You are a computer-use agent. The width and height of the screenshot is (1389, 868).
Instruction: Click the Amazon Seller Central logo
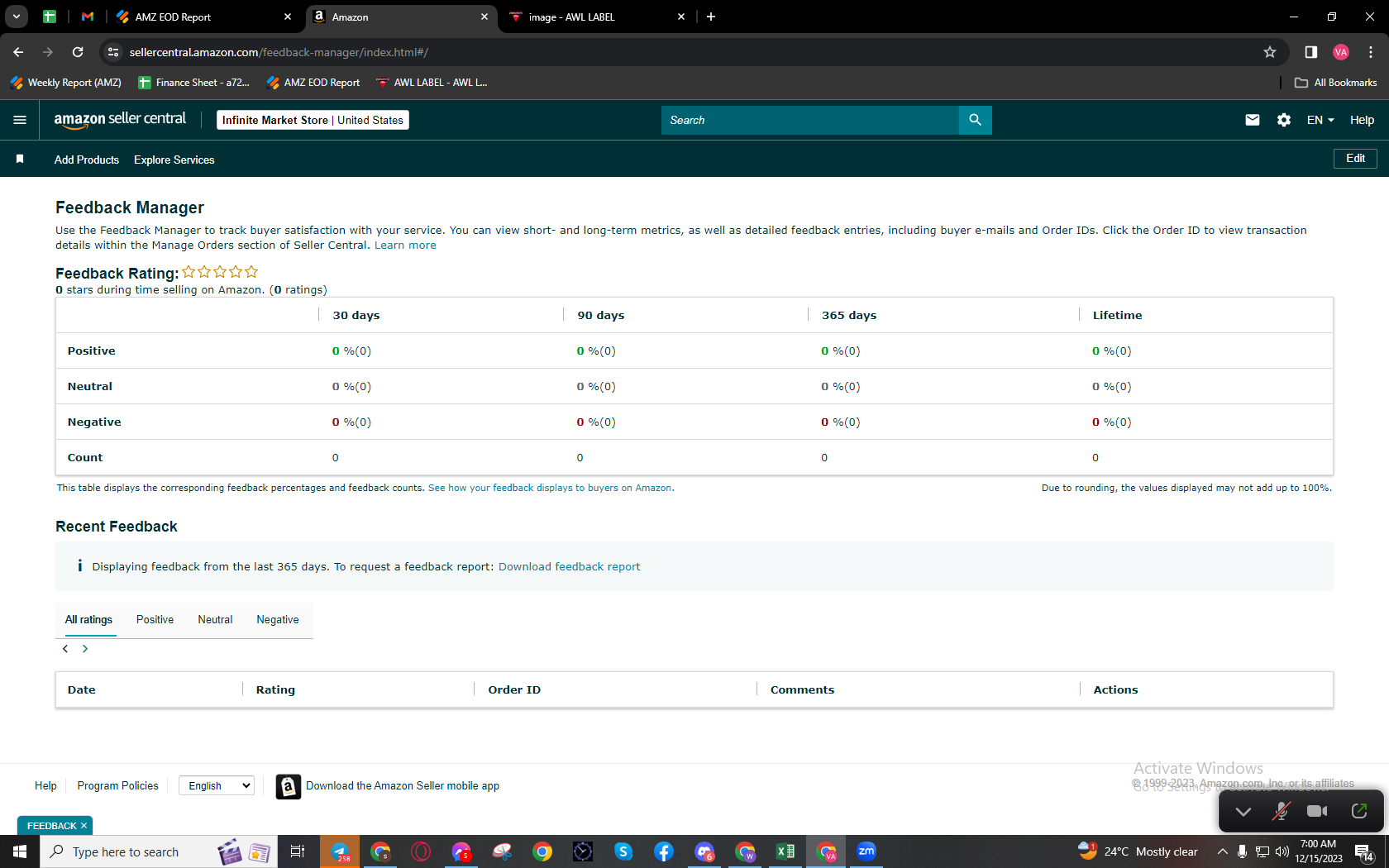(x=120, y=120)
